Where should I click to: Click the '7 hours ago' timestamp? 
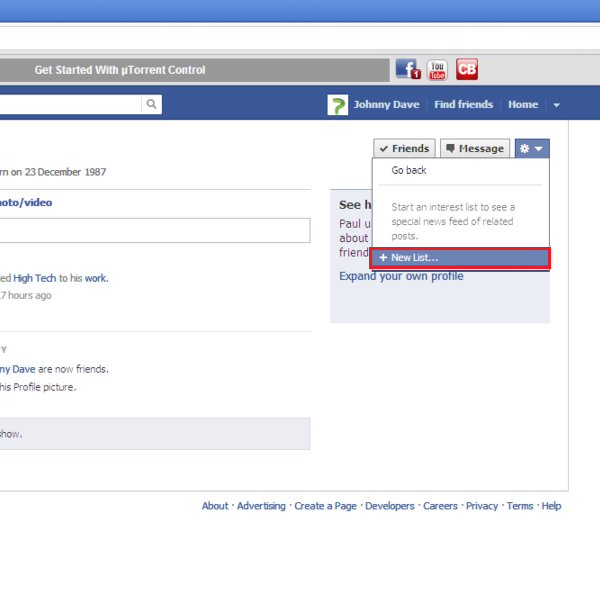26,295
